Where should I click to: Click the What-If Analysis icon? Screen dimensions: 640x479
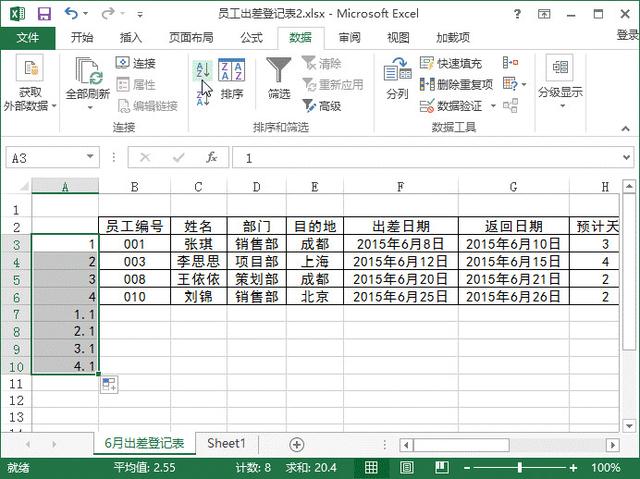pyautogui.click(x=511, y=84)
